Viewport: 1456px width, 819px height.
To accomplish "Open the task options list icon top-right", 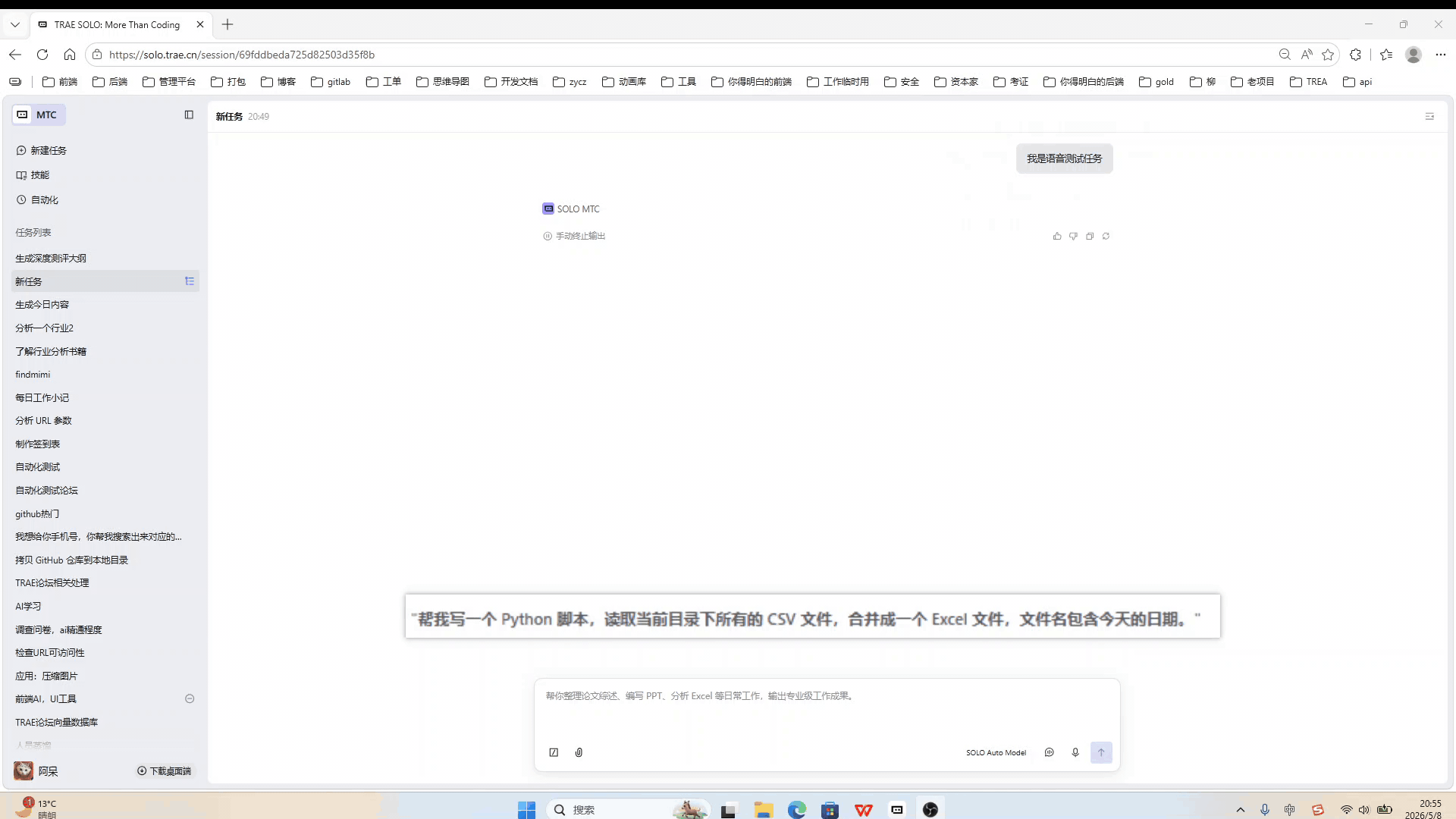I will tap(1429, 116).
